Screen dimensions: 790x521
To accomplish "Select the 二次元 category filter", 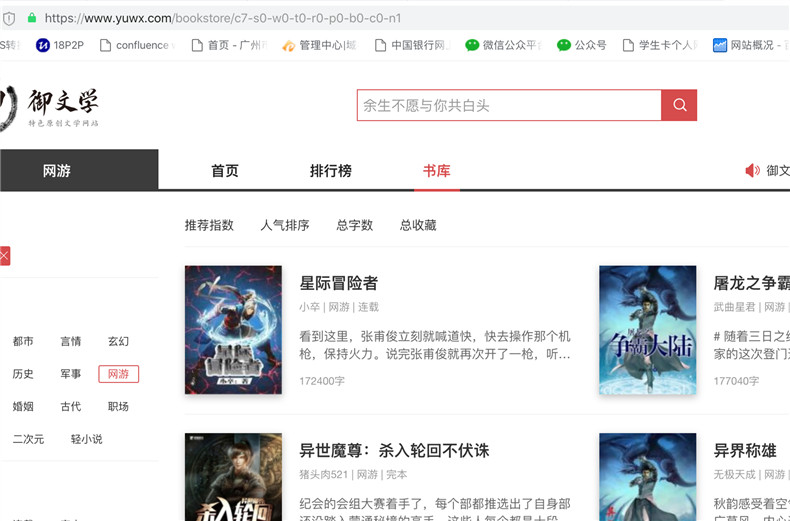I will (x=28, y=439).
